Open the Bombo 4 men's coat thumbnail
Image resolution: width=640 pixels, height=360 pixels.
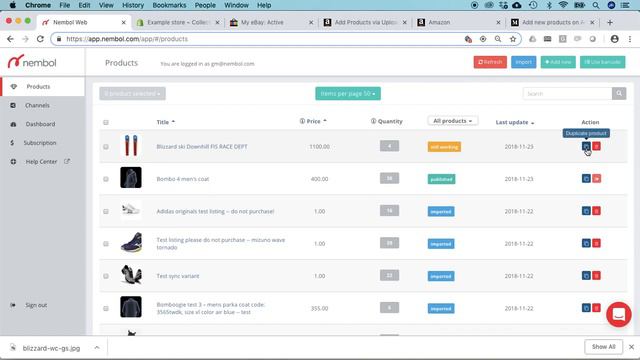pyautogui.click(x=131, y=178)
